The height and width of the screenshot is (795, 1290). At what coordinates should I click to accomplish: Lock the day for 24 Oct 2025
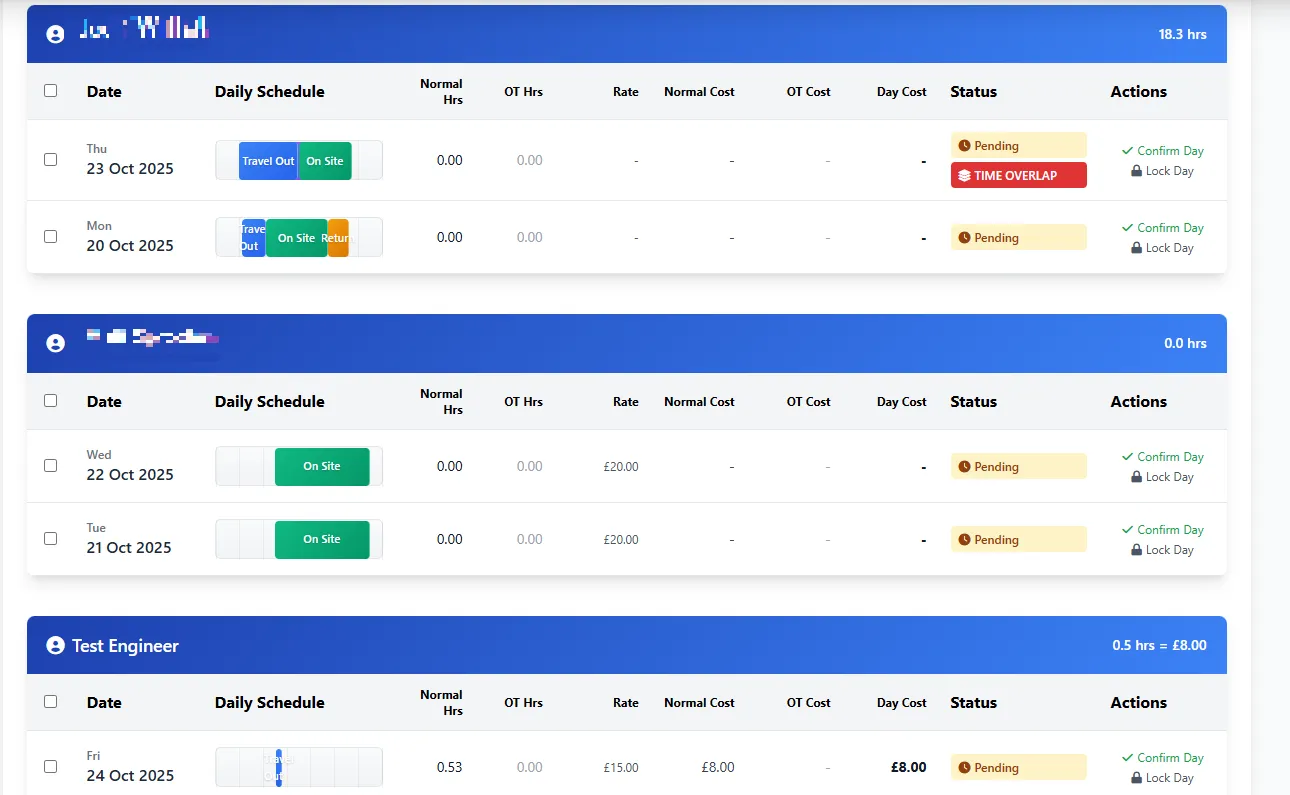coord(1162,778)
